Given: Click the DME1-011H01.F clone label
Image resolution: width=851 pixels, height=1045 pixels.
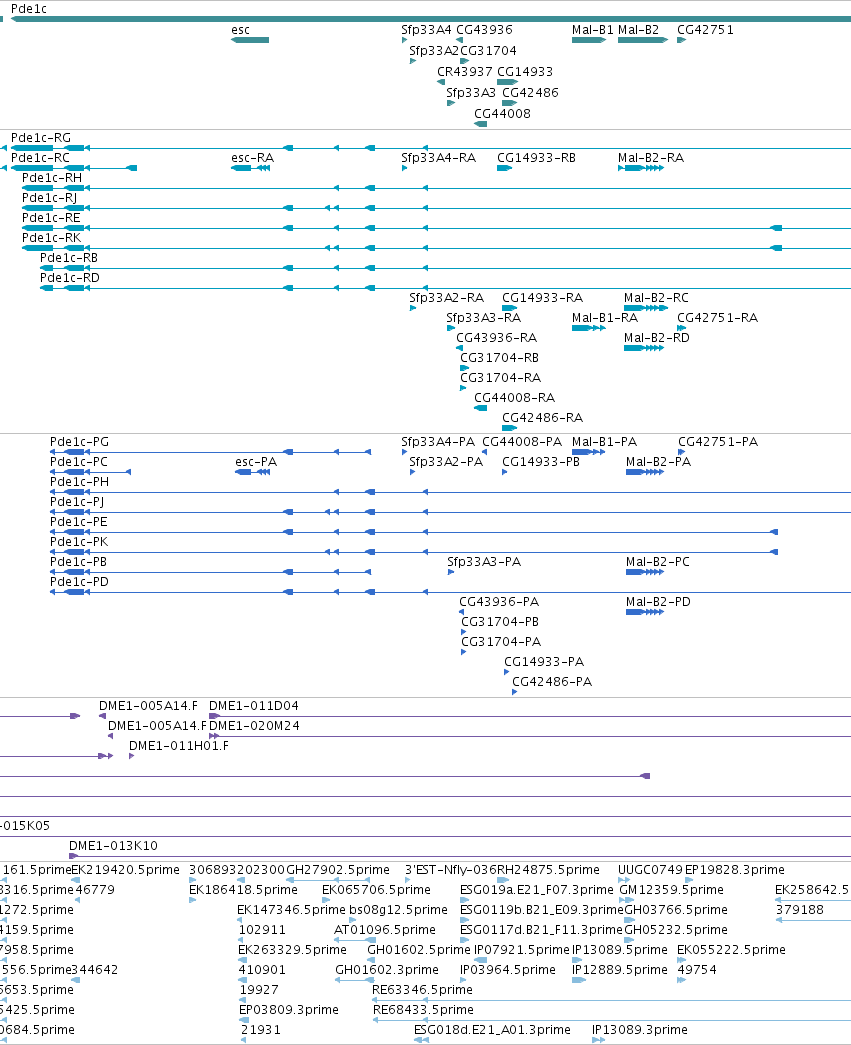Looking at the screenshot, I should [x=179, y=746].
